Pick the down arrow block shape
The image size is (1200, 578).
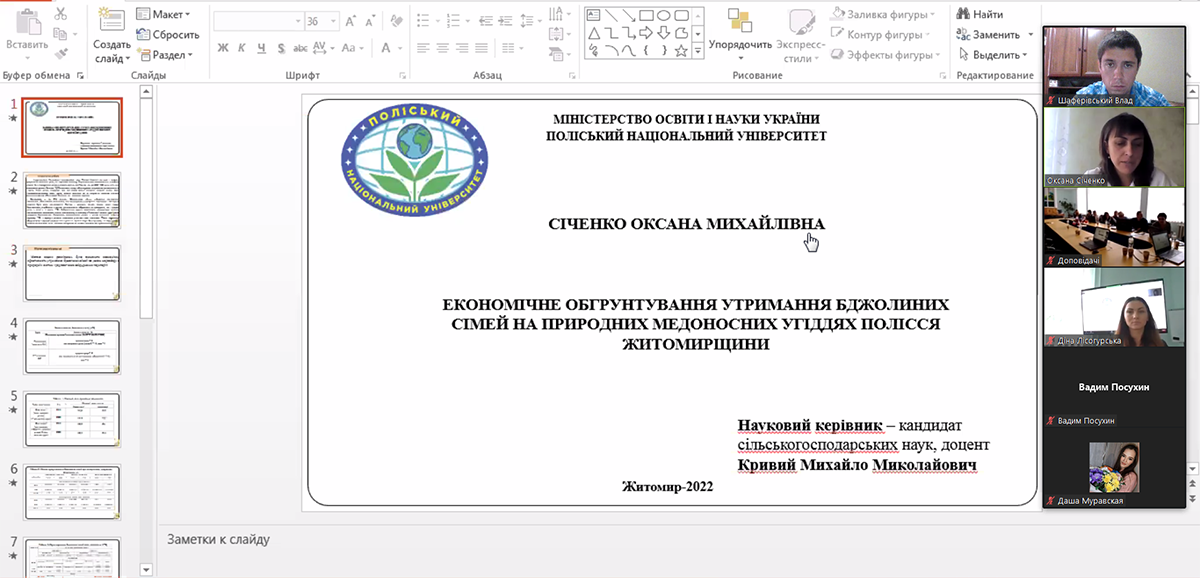pyautogui.click(x=665, y=32)
